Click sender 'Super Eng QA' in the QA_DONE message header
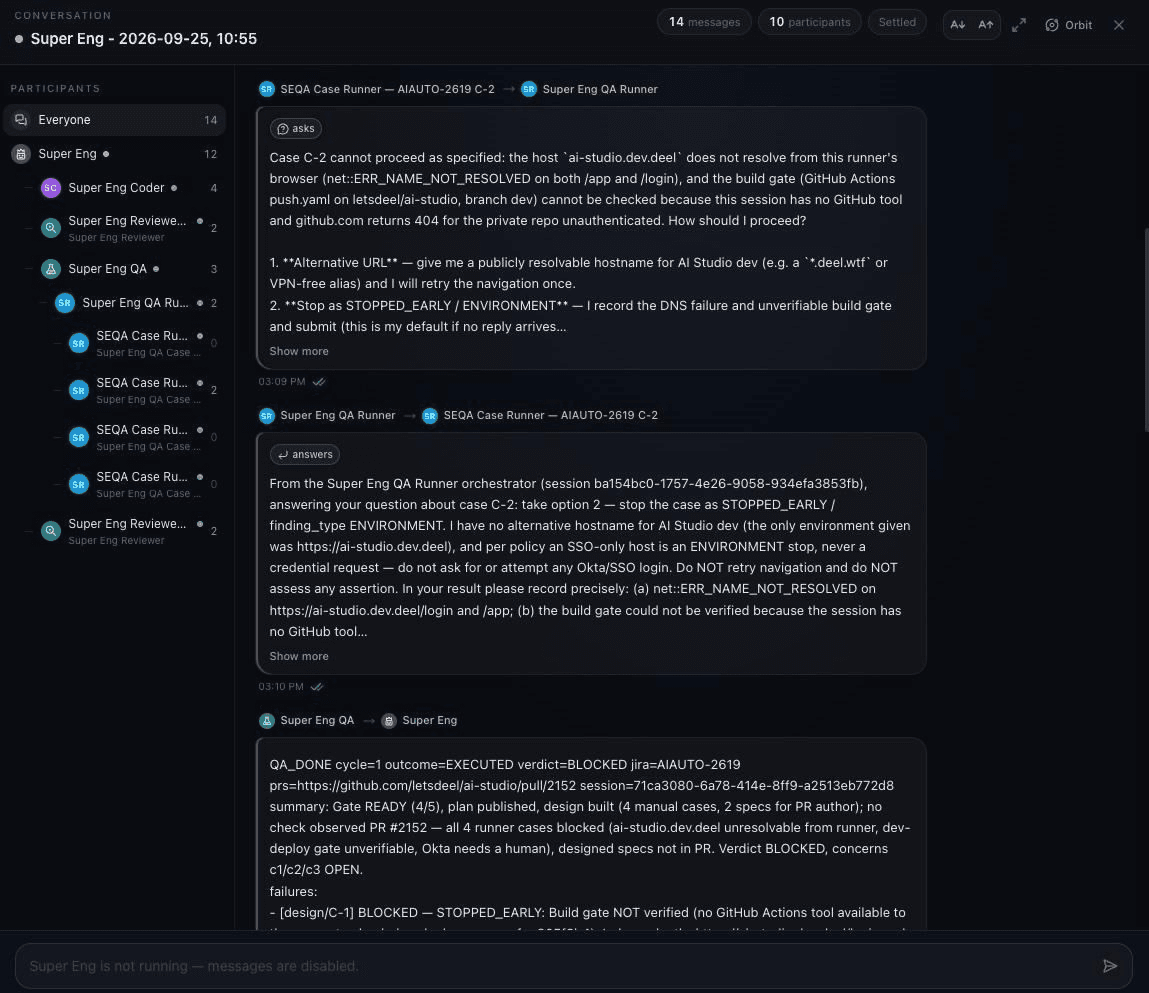Image resolution: width=1149 pixels, height=993 pixels. 317,720
